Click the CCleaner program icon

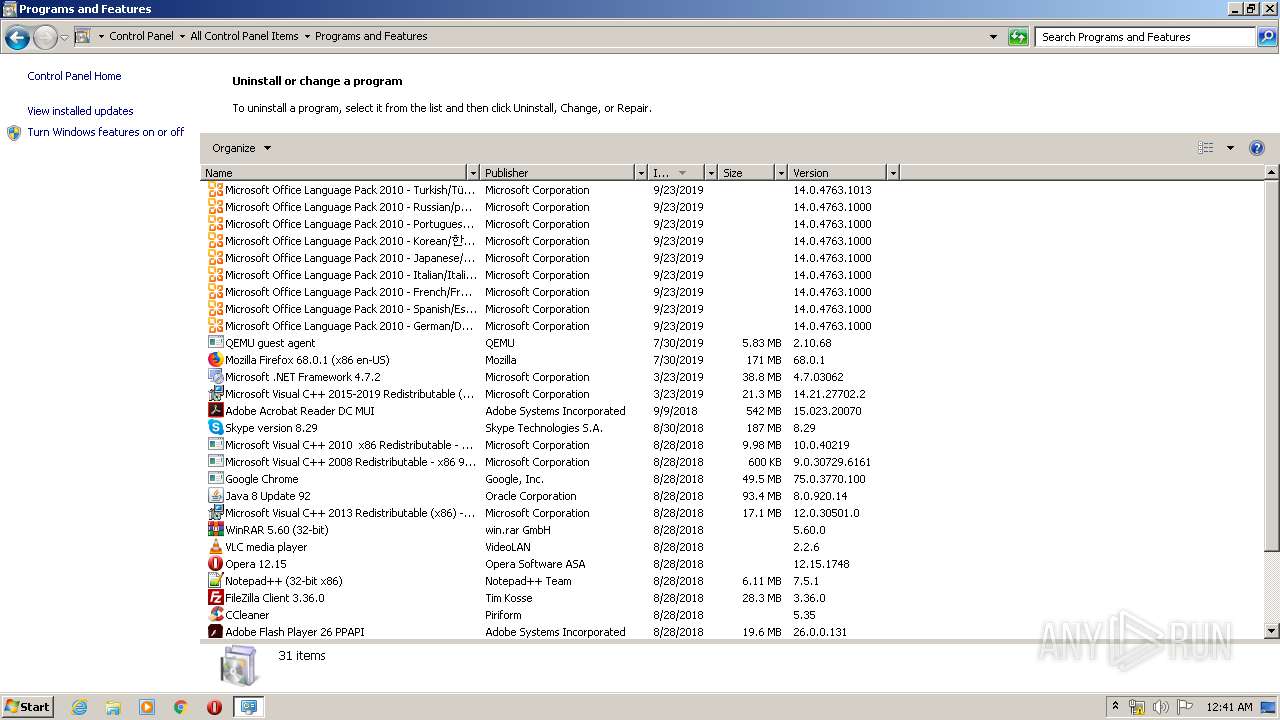point(215,615)
